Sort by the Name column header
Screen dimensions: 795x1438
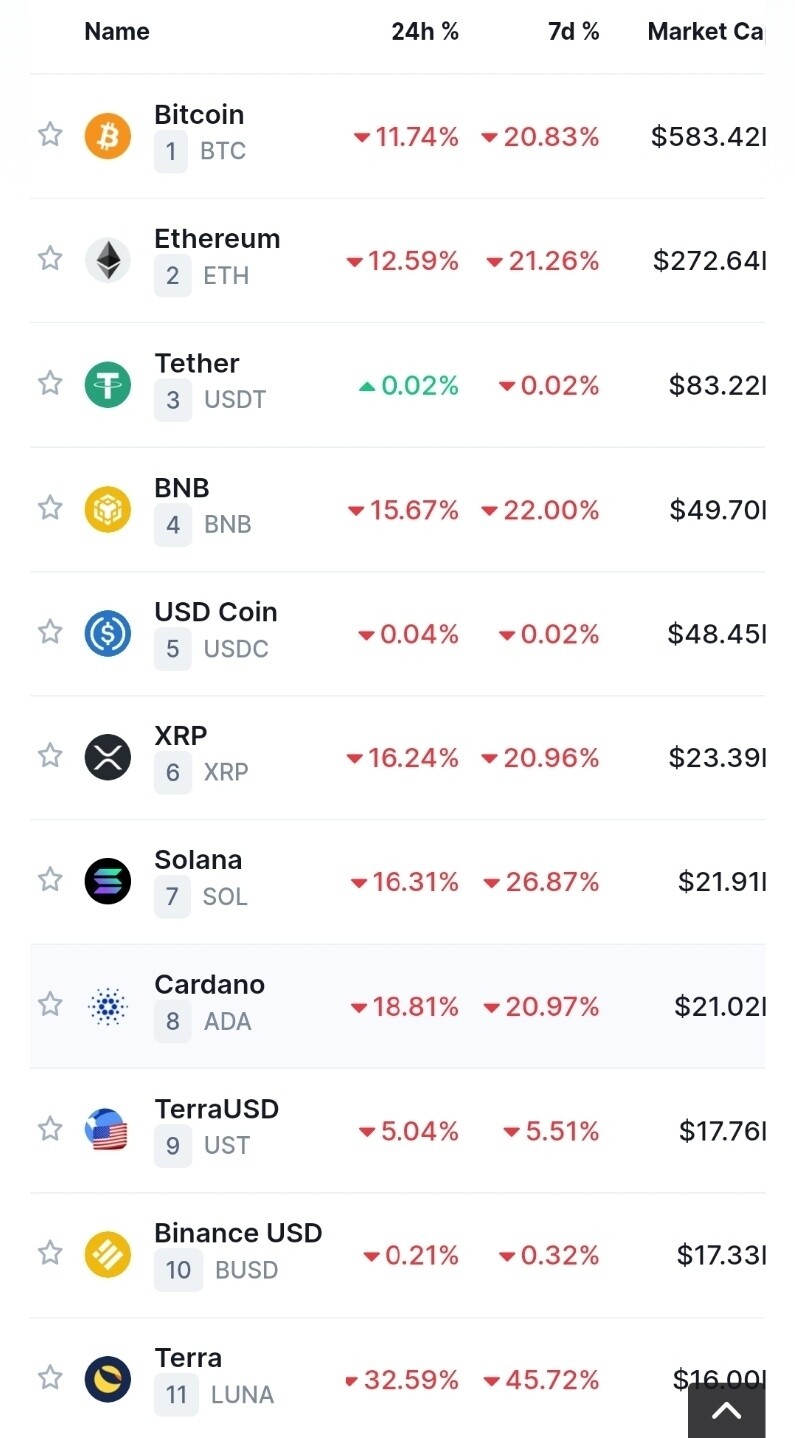coord(117,32)
